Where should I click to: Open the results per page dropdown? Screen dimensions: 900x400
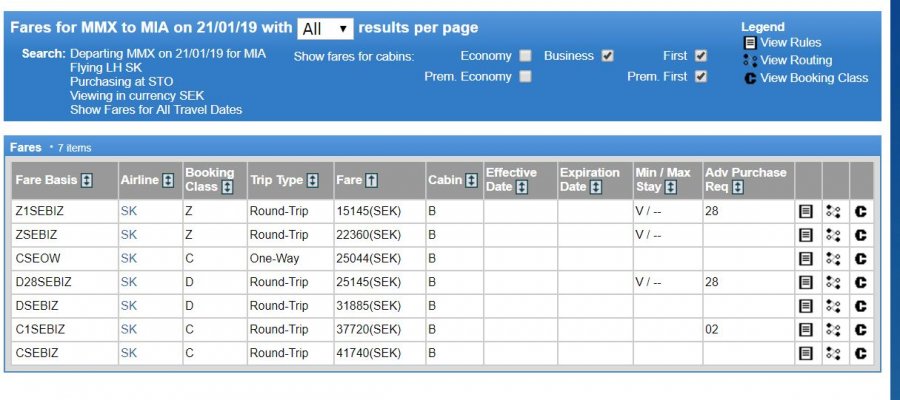(x=325, y=29)
